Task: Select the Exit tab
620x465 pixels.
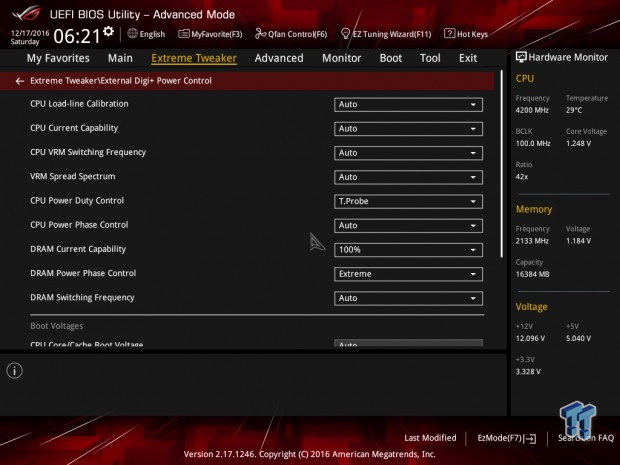Action: point(468,58)
